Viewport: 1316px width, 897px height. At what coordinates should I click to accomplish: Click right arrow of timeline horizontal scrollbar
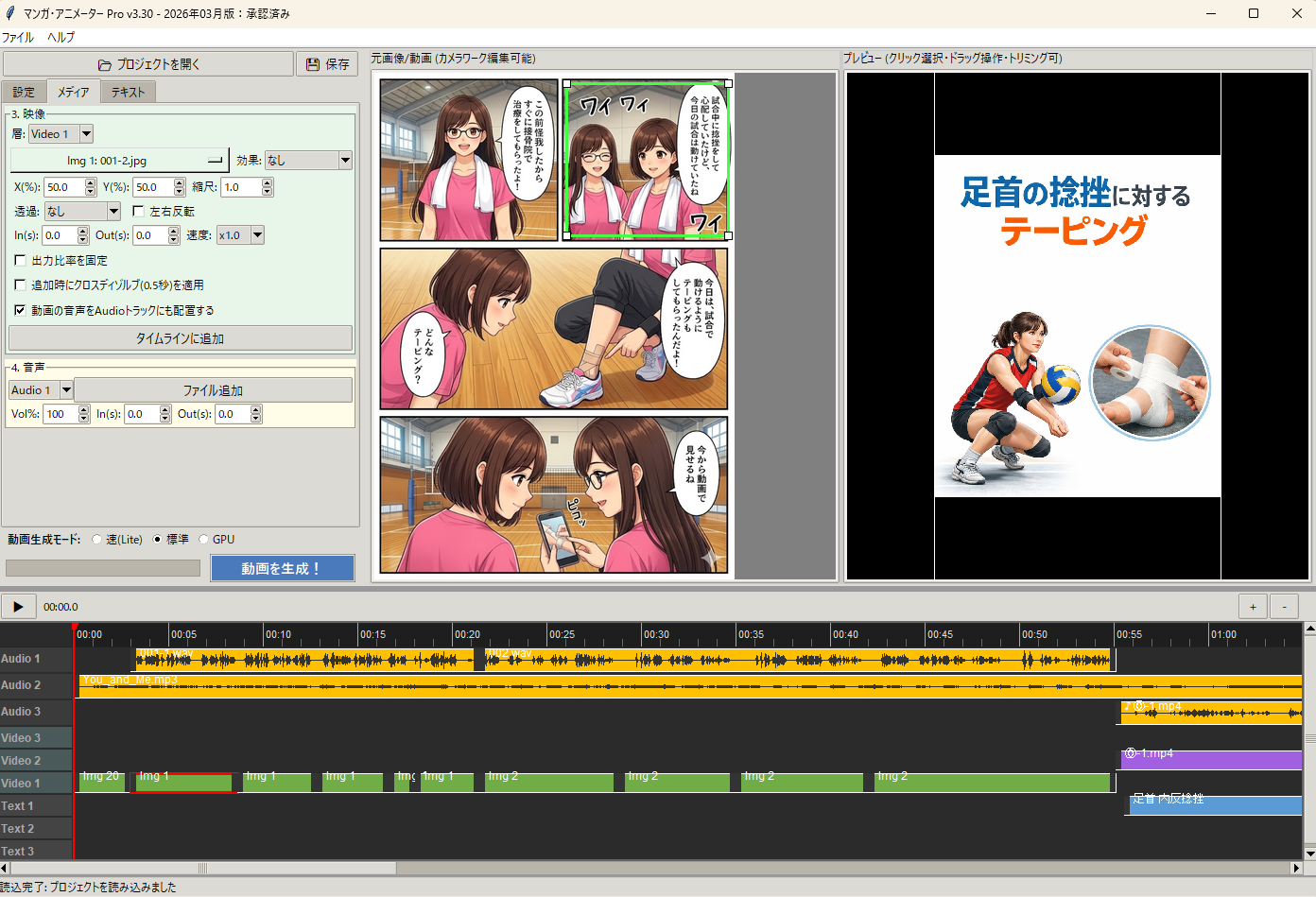(x=1296, y=868)
